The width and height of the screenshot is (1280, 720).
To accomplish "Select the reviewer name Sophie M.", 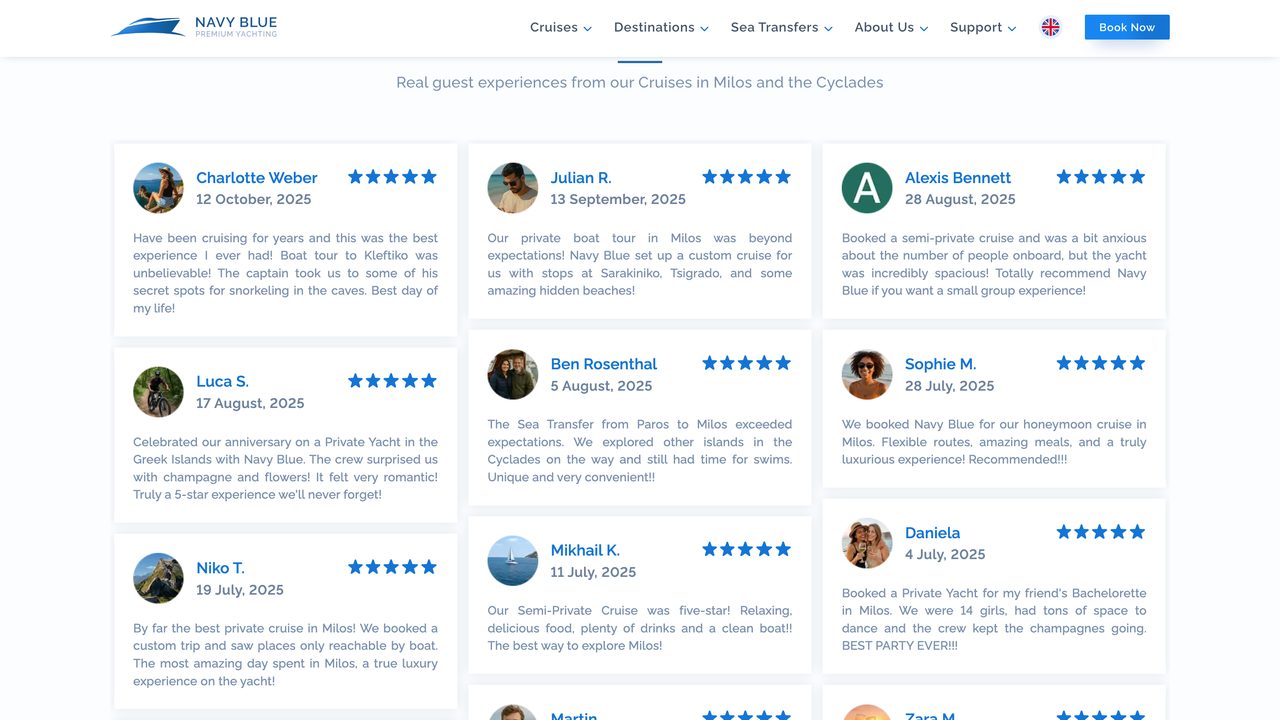I will point(940,364).
